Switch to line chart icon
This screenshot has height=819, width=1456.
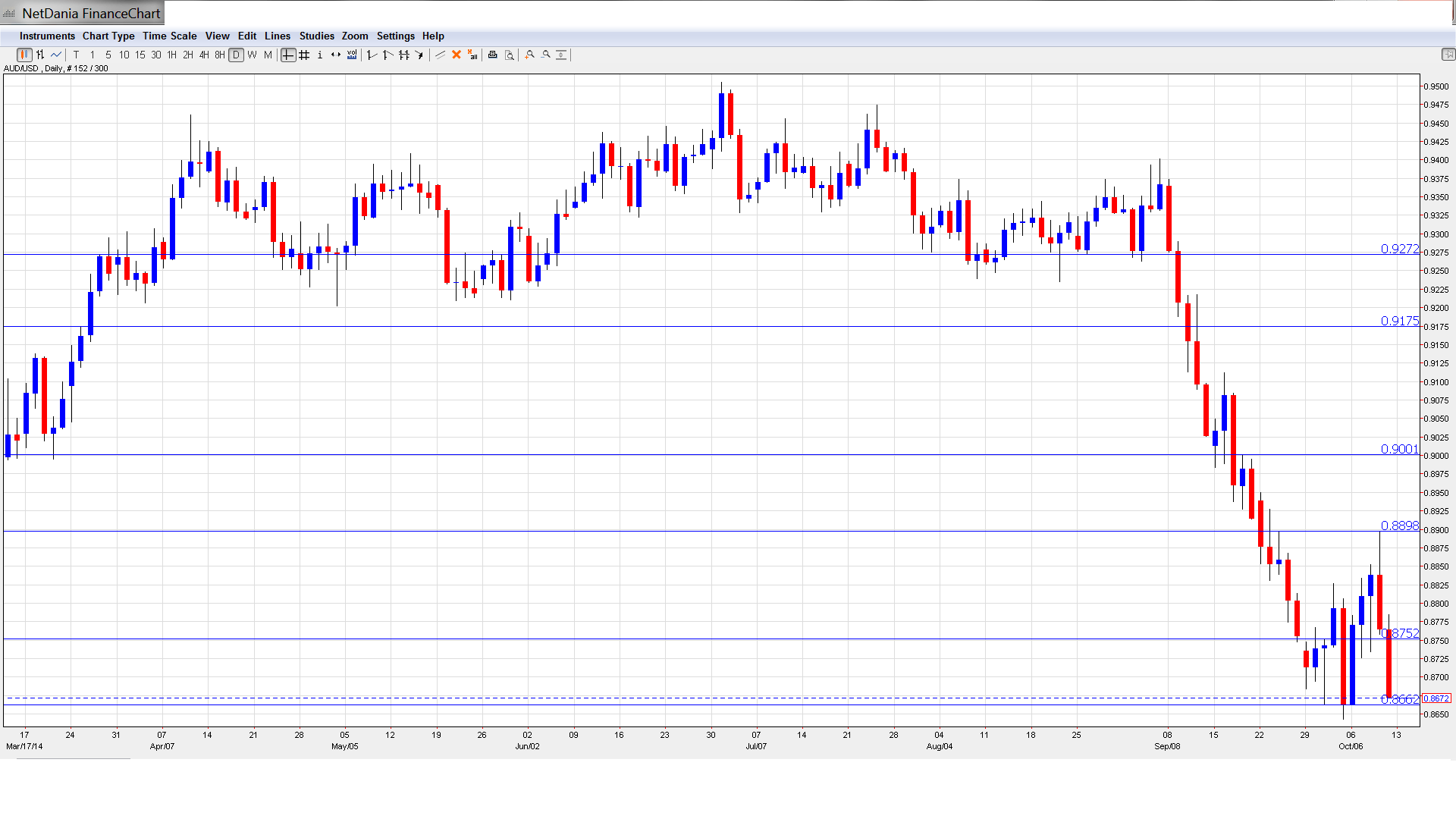click(56, 55)
